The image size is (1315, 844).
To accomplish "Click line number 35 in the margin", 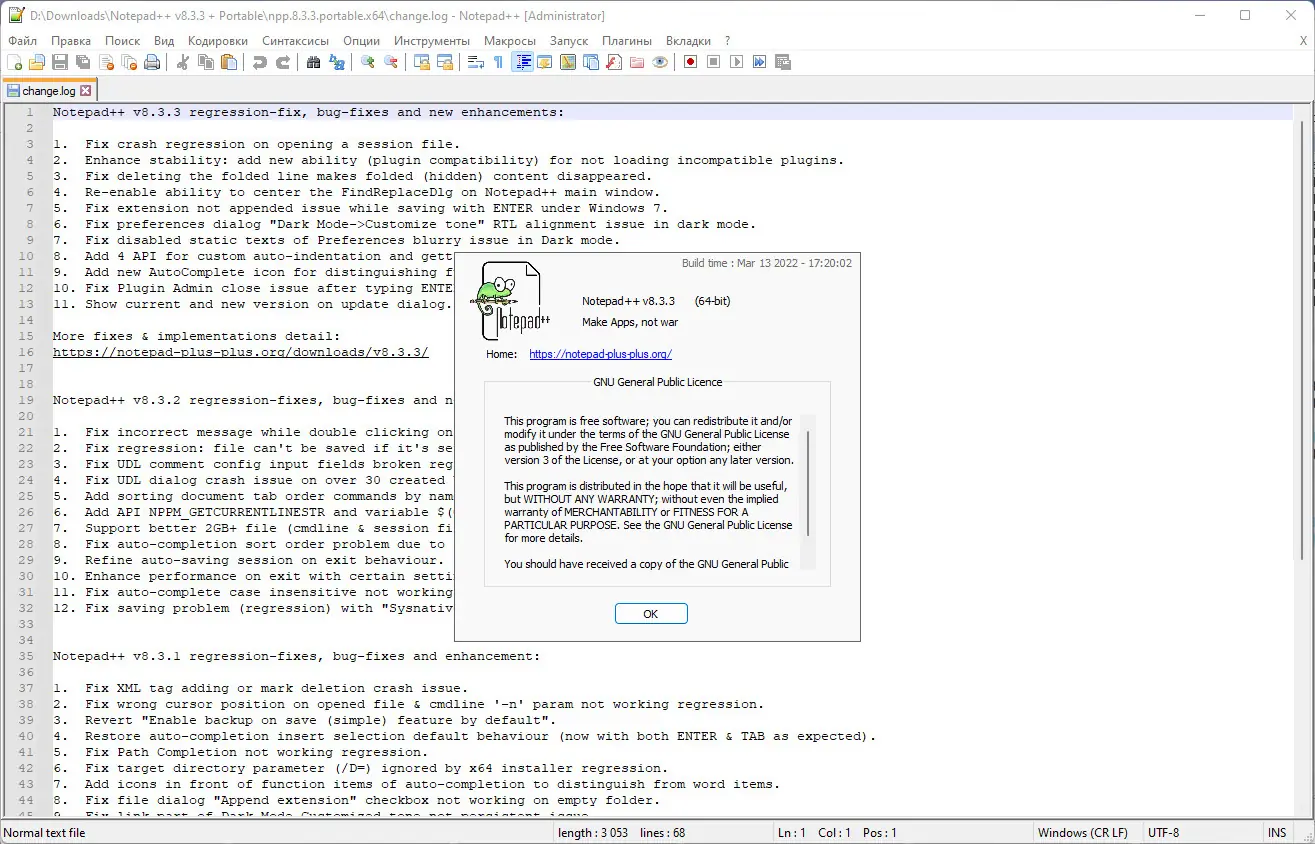I will pyautogui.click(x=28, y=656).
